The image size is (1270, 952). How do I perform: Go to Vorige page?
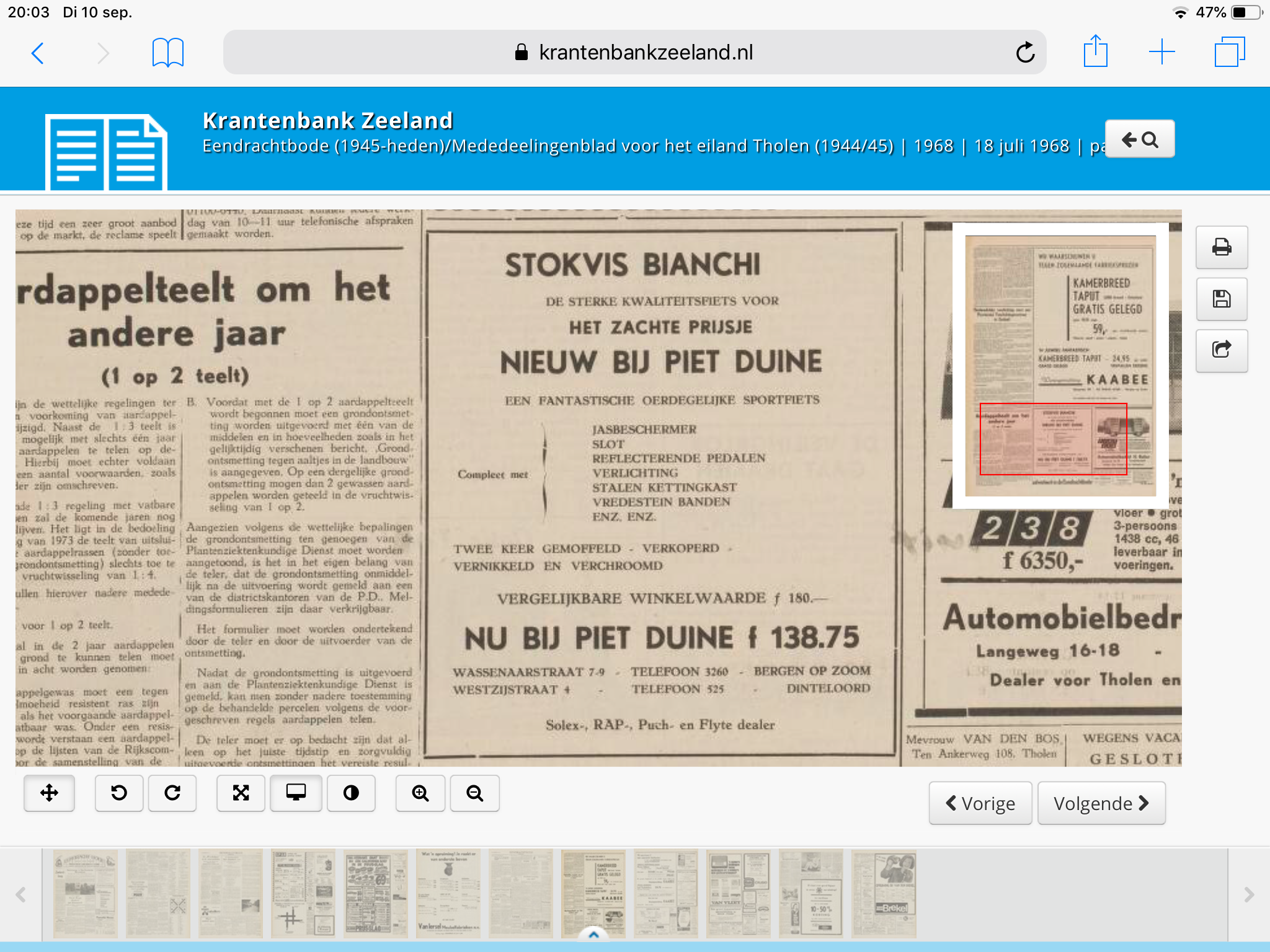coord(980,803)
